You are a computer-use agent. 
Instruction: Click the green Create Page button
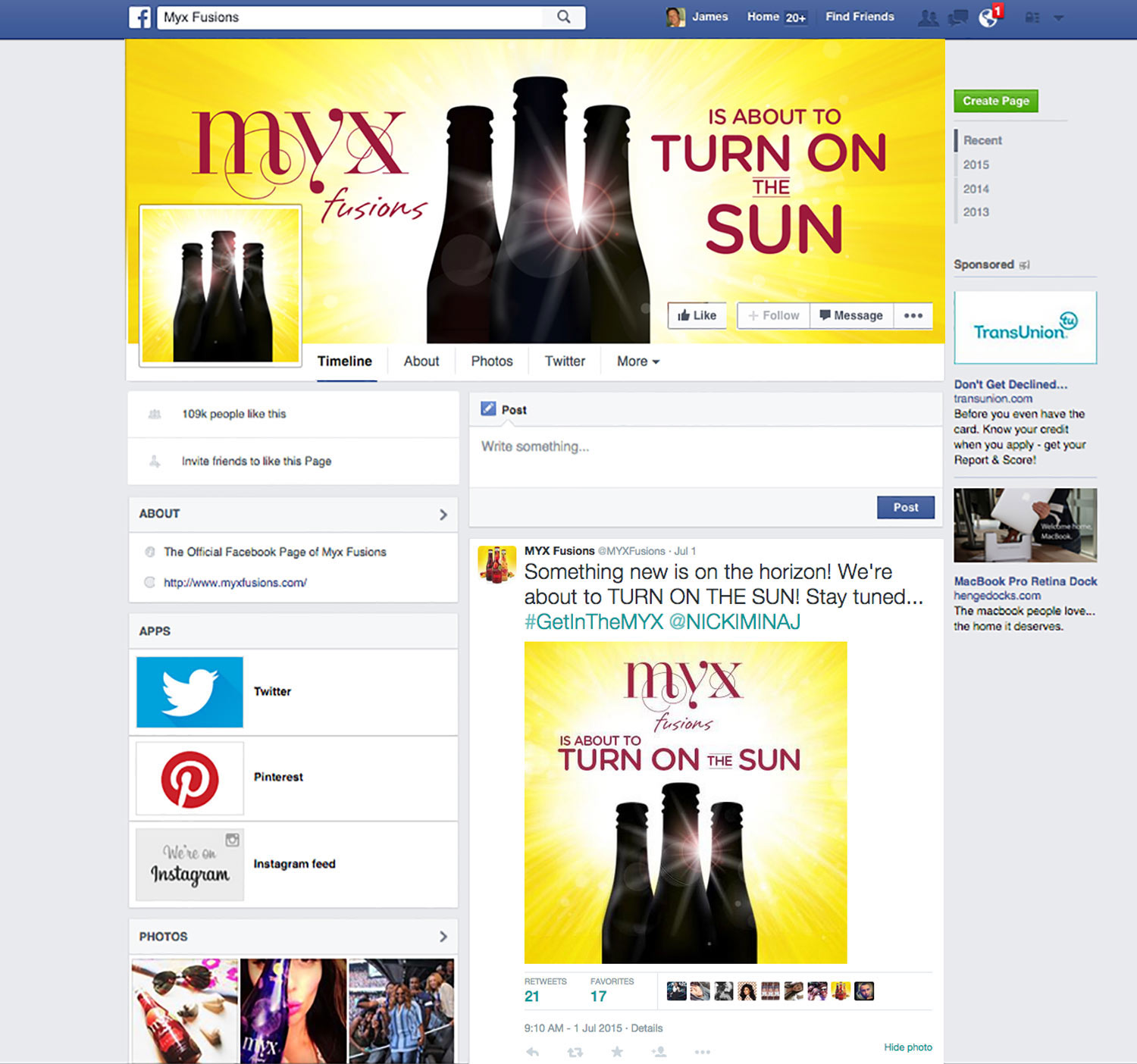pyautogui.click(x=995, y=101)
